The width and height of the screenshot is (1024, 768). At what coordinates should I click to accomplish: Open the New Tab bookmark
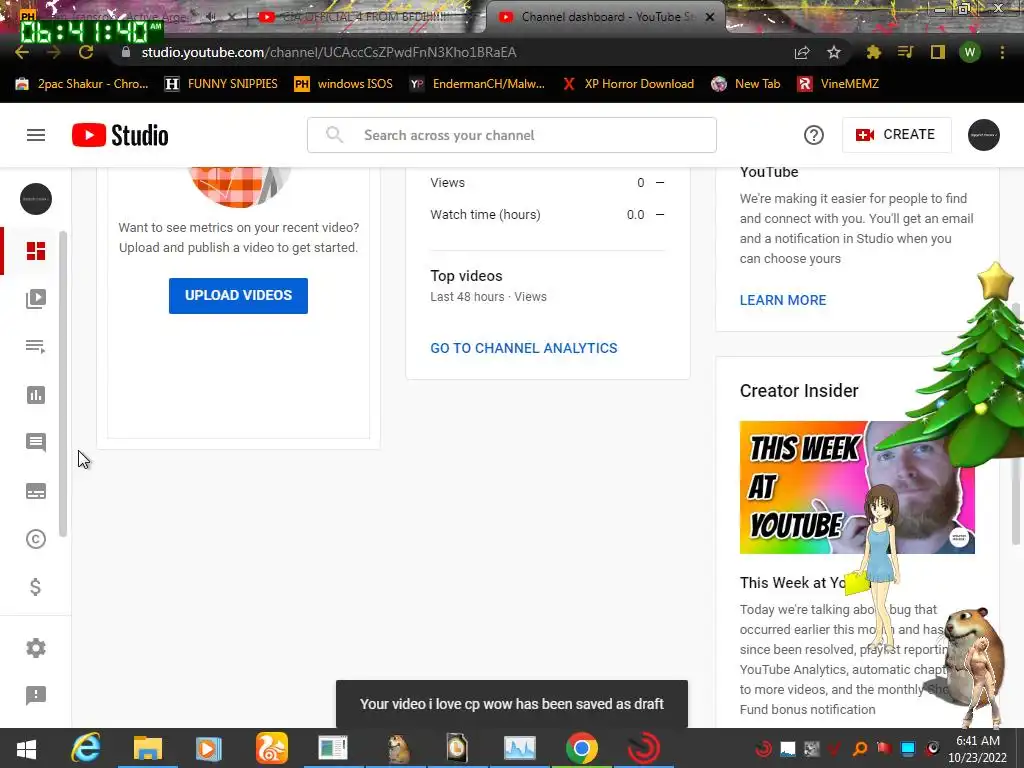click(x=746, y=84)
